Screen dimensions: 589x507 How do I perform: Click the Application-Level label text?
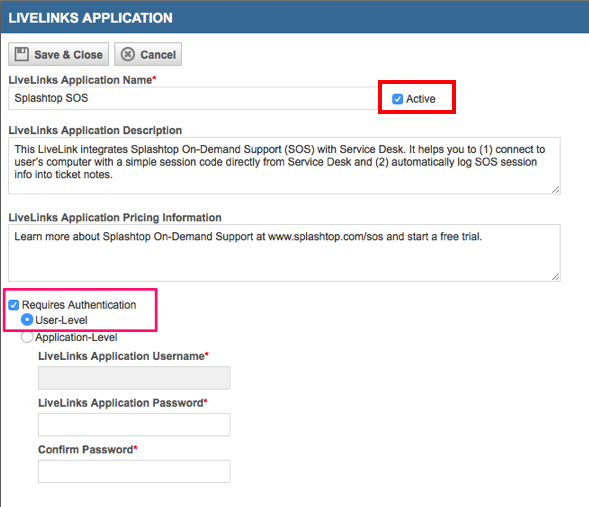(x=76, y=337)
